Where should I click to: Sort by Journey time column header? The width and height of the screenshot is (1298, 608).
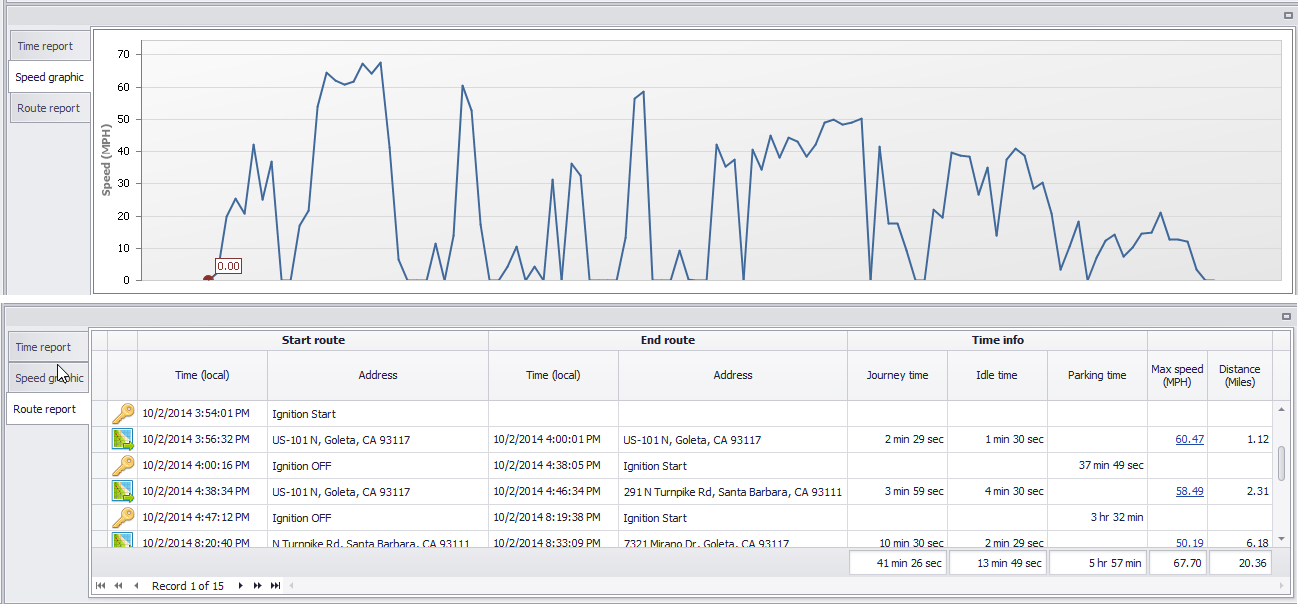click(x=897, y=375)
